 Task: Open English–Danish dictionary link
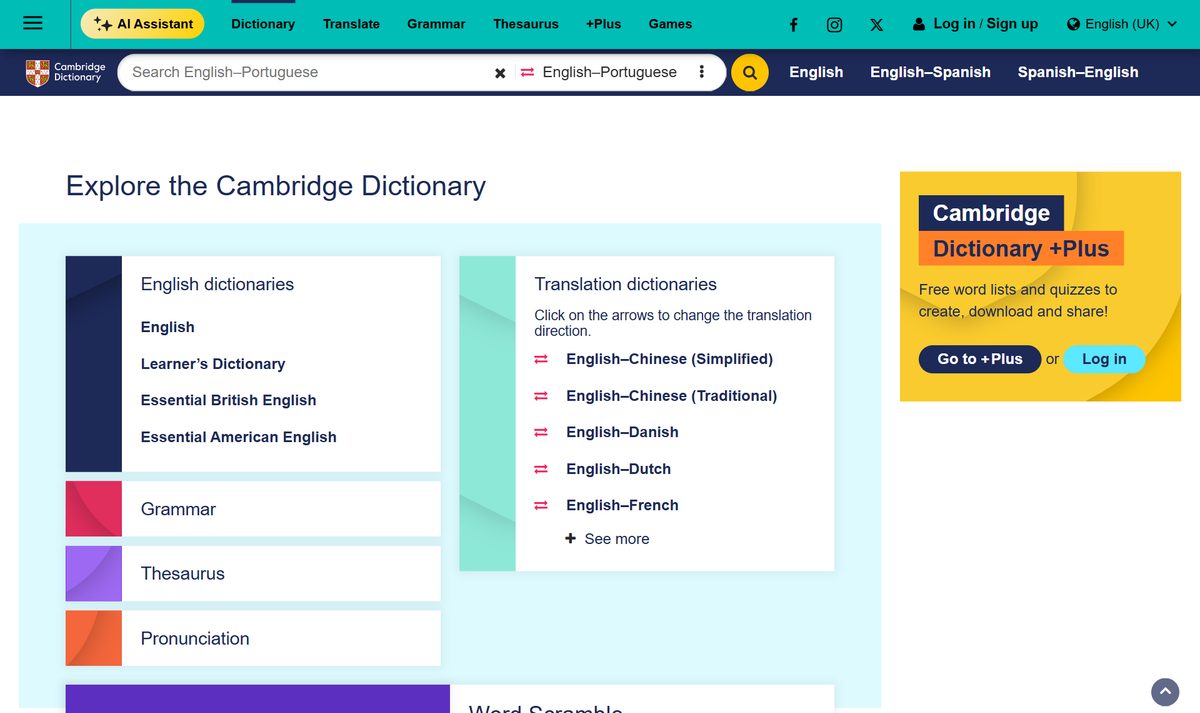623,432
